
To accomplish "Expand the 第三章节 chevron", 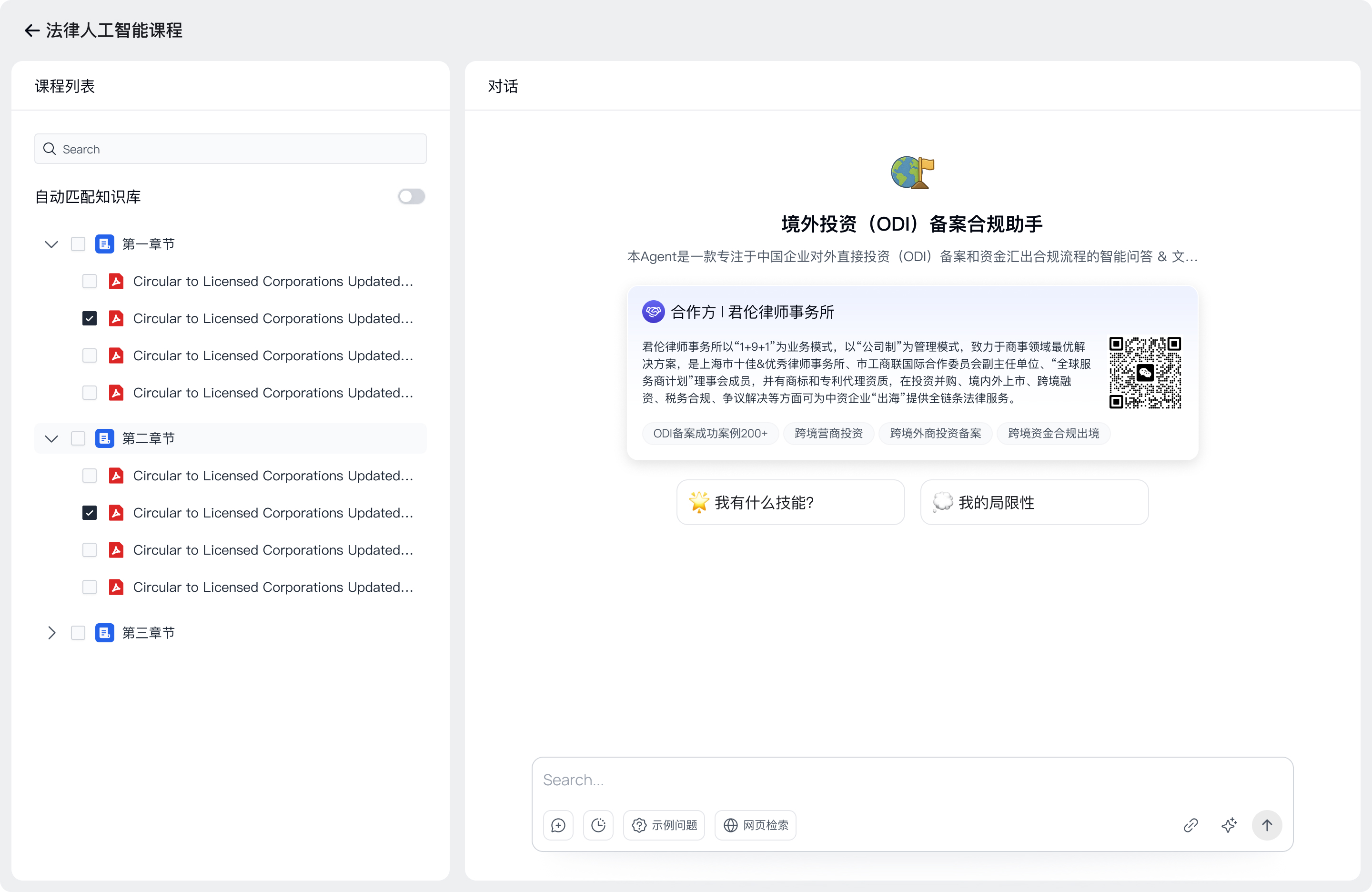I will point(51,632).
